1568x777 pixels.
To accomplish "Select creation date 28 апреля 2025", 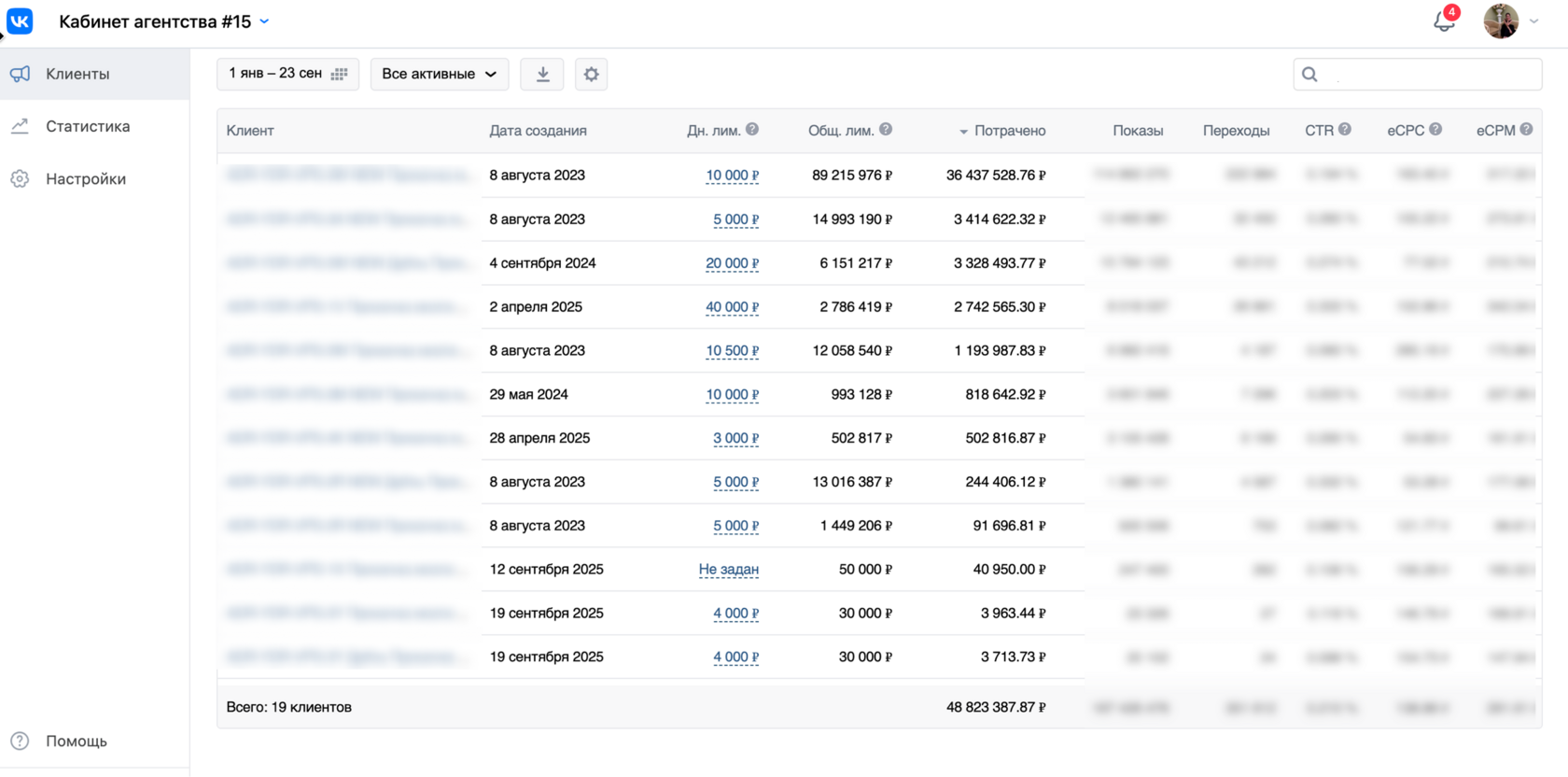I will click(539, 438).
